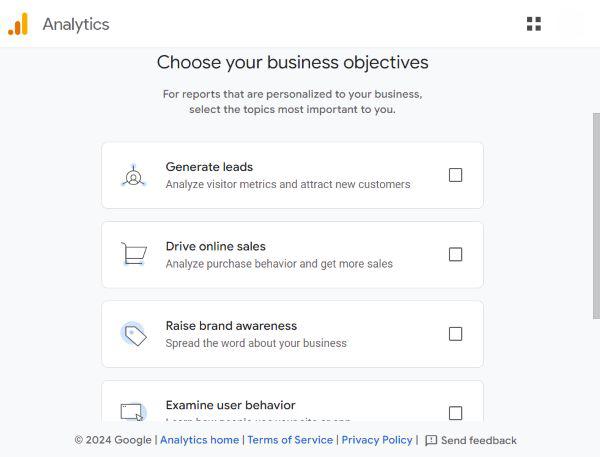Click the brand awareness tag icon
Screen dimensions: 600x457
coord(134,334)
